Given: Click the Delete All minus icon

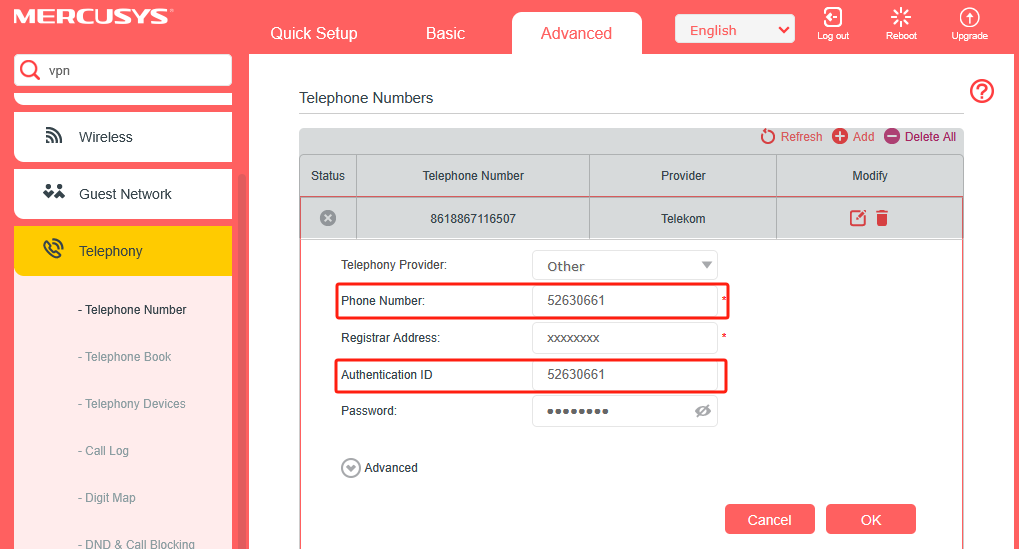Looking at the screenshot, I should tap(892, 136).
